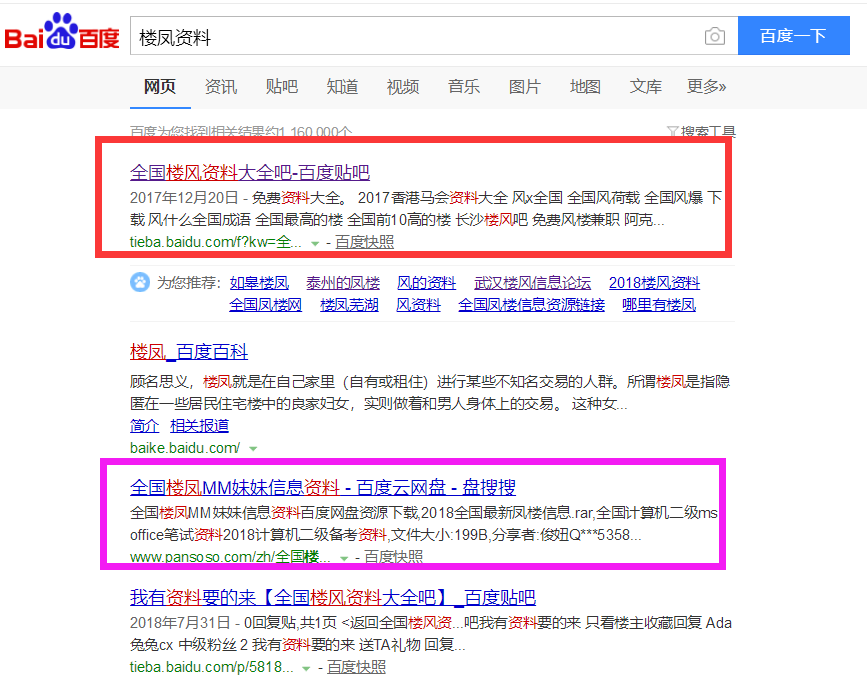Click snippet text 2017年12月20日
Screen dimensions: 867x683
pyautogui.click(x=184, y=197)
